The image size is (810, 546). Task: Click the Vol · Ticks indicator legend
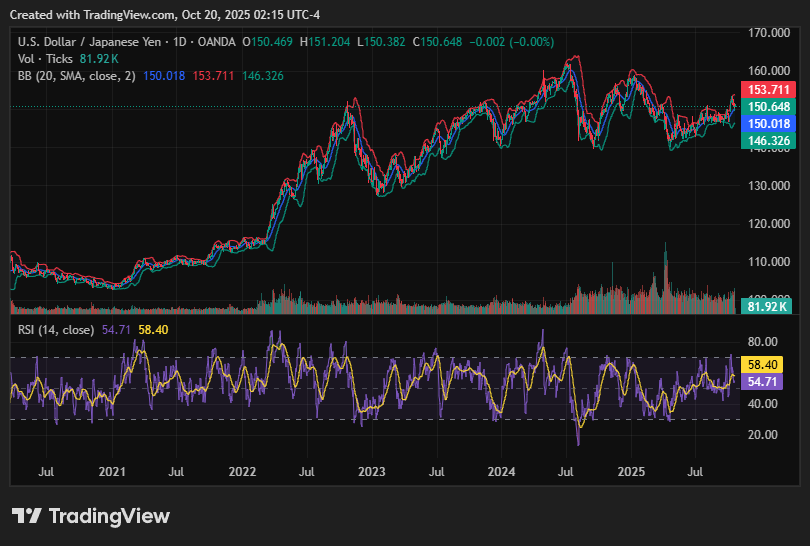tap(45, 58)
